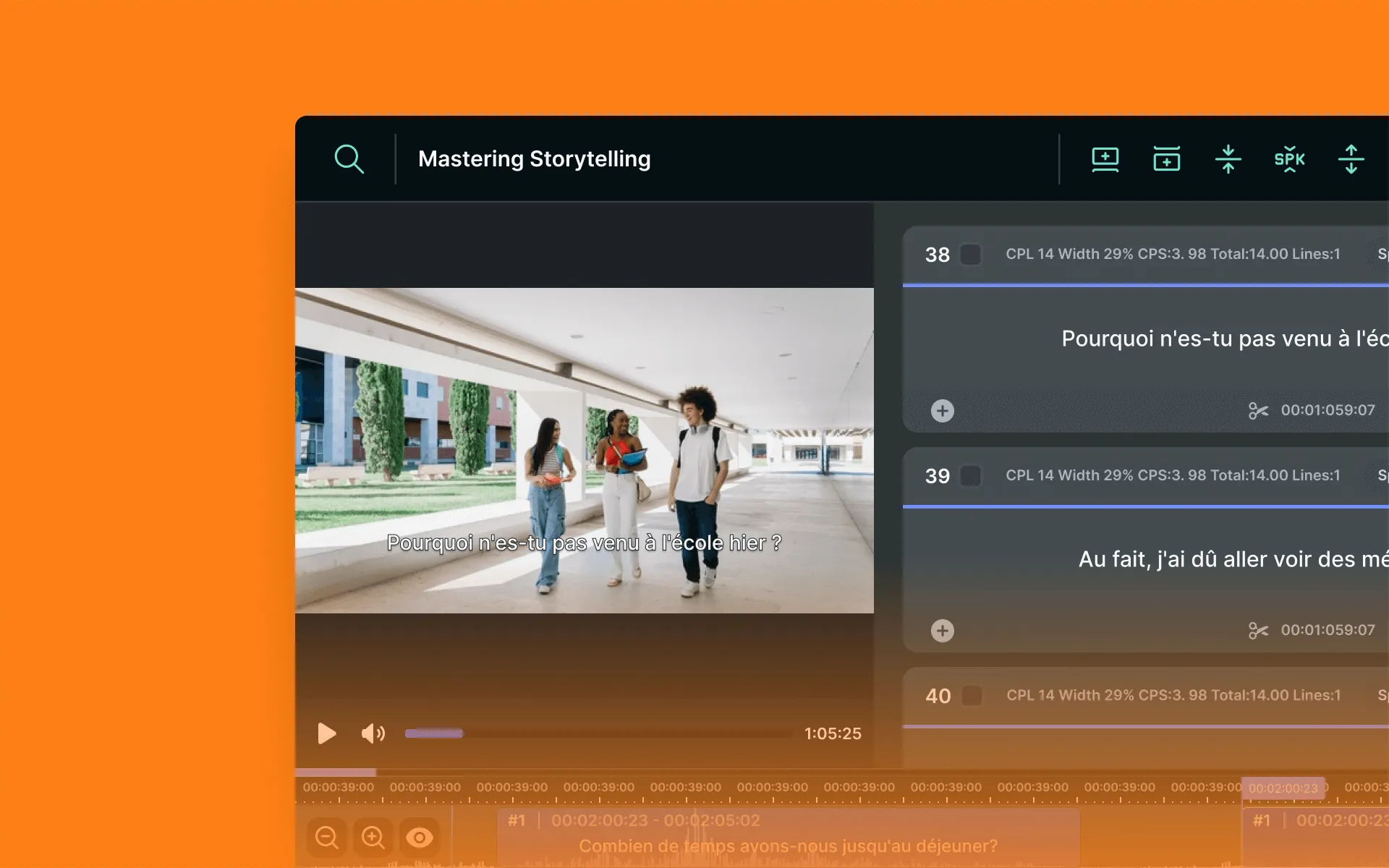Viewport: 1389px width, 868px height.
Task: Zoom out the timeline
Action: tap(327, 838)
